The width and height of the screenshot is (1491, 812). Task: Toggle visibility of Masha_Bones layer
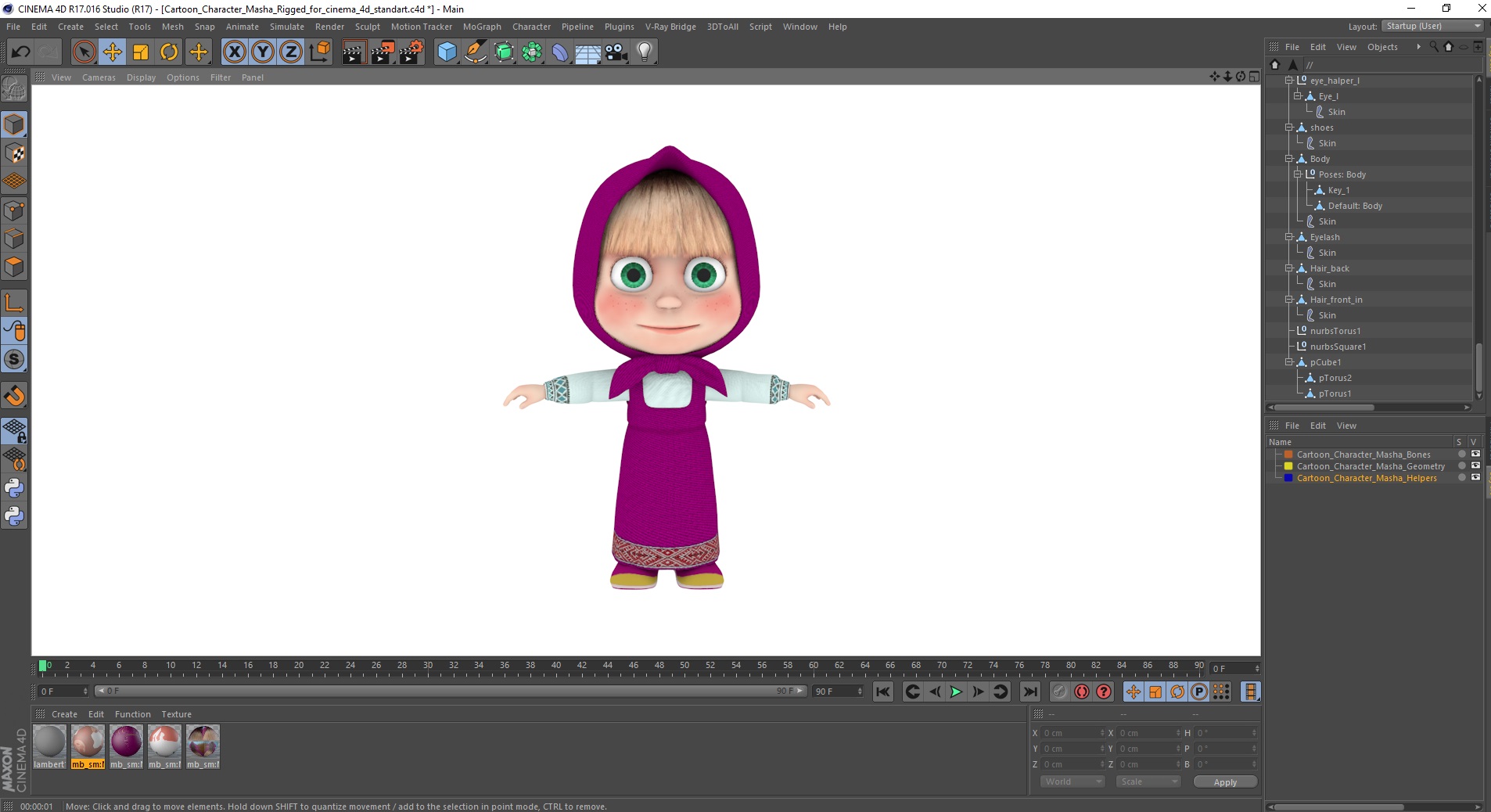click(1475, 455)
